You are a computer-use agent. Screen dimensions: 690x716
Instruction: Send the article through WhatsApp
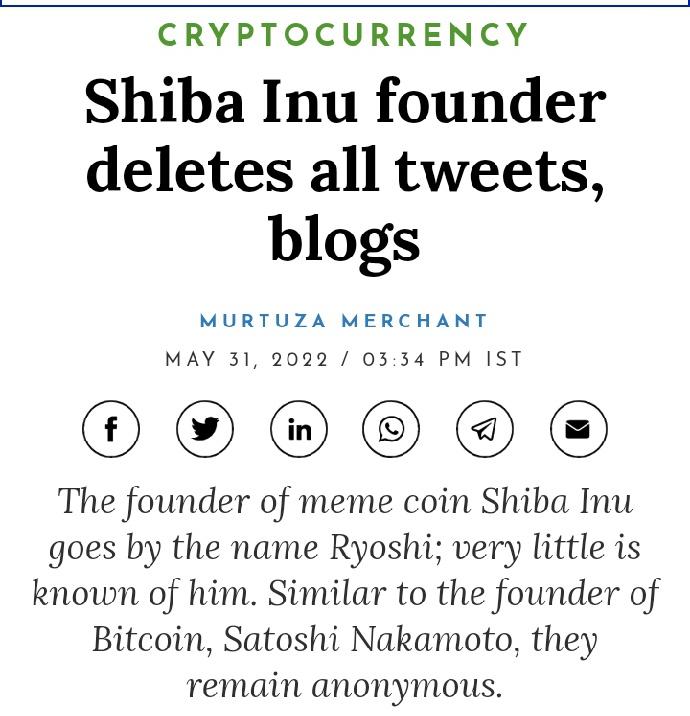coord(391,429)
